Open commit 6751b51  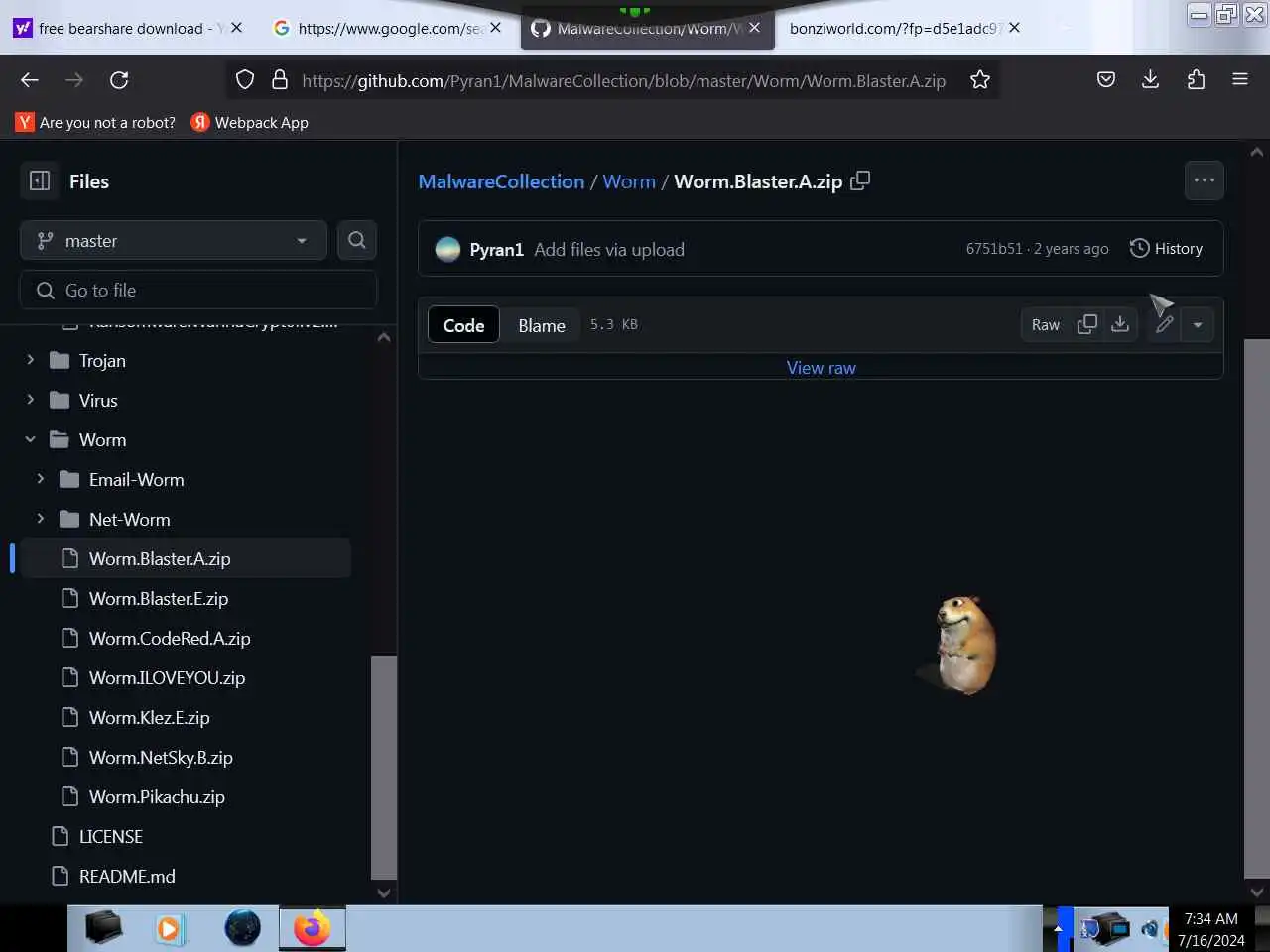point(994,249)
